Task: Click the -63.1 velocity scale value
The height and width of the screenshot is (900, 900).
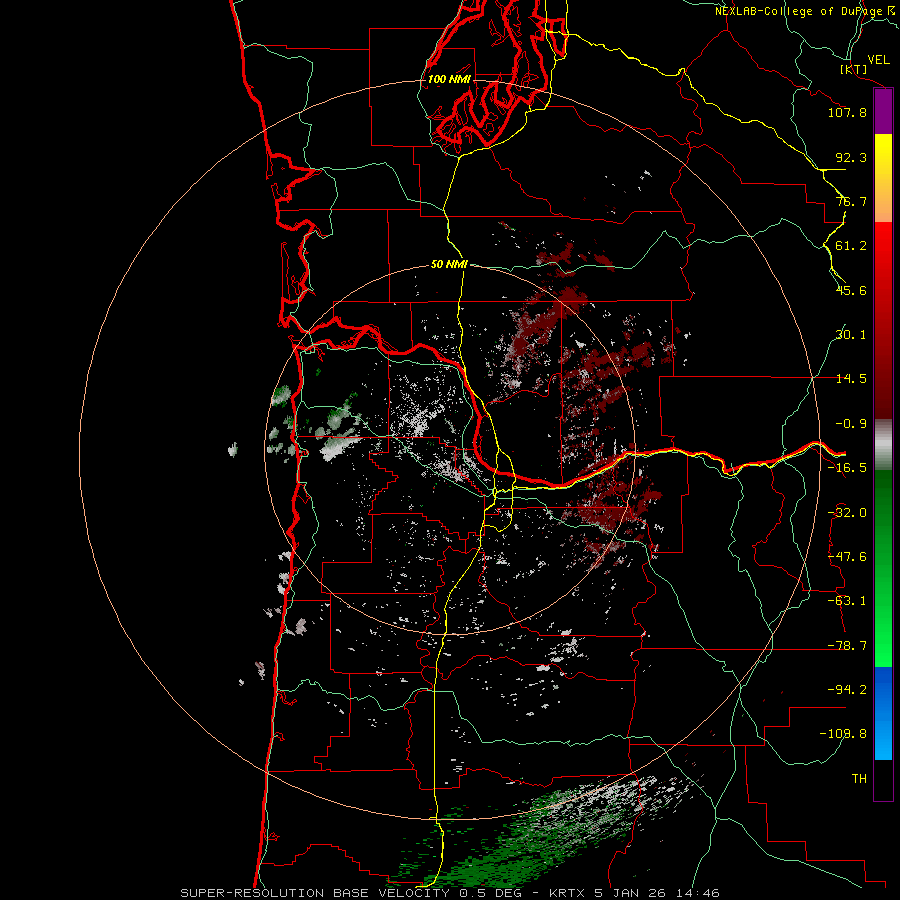Action: click(x=847, y=601)
